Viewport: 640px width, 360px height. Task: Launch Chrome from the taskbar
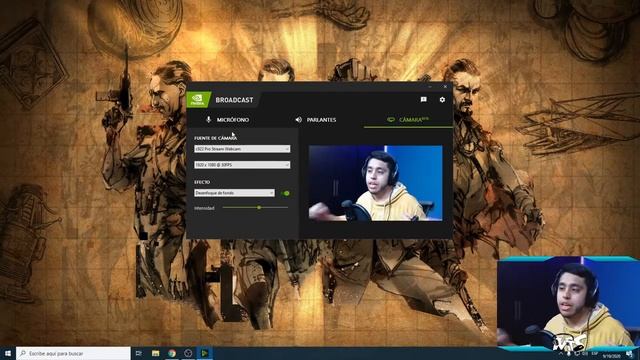[172, 353]
